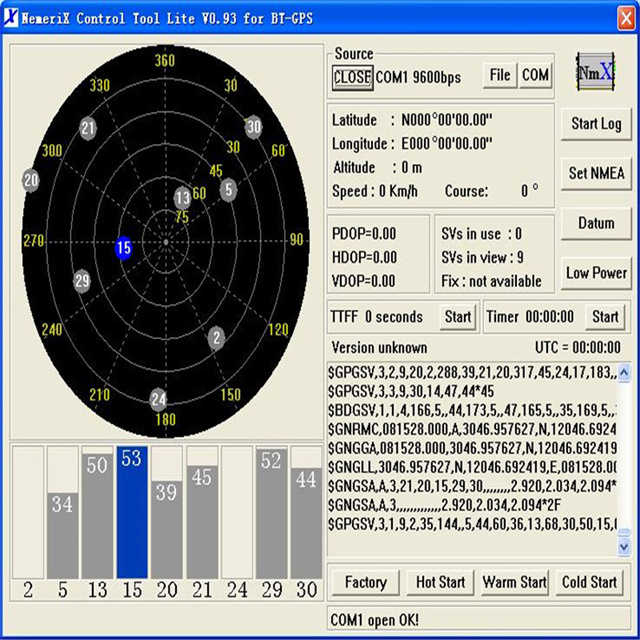
Task: Click the NMEA log scrollbar thumb
Action: point(624,532)
